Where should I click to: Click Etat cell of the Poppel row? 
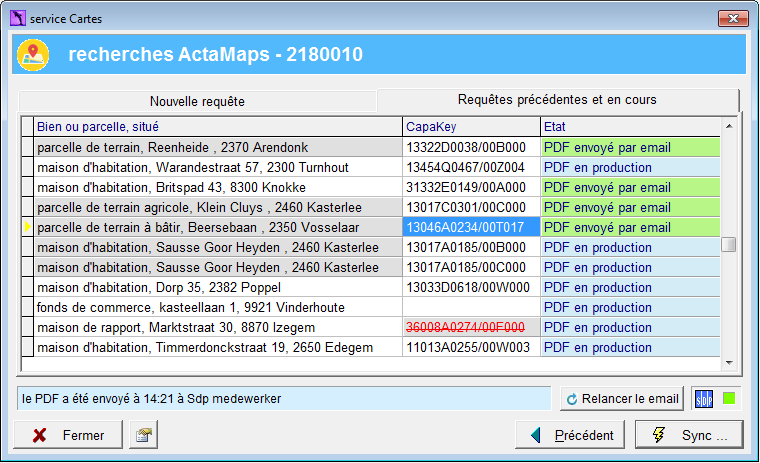click(x=630, y=287)
